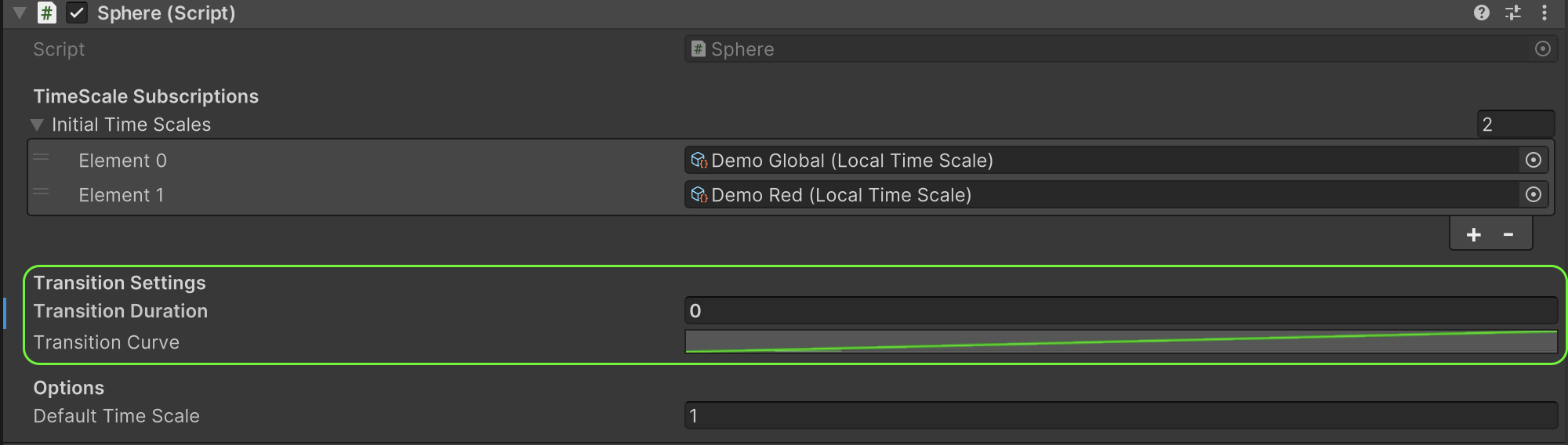Open the Transition Curve editor
The image size is (1568, 445).
tap(1120, 342)
